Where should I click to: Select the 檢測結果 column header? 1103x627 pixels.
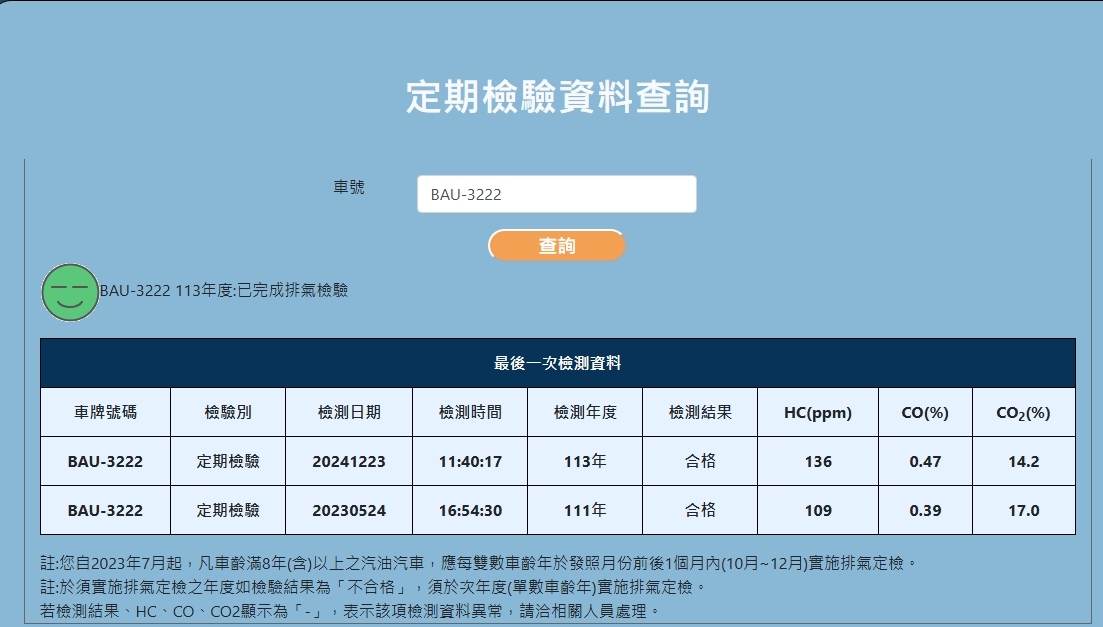(x=700, y=412)
